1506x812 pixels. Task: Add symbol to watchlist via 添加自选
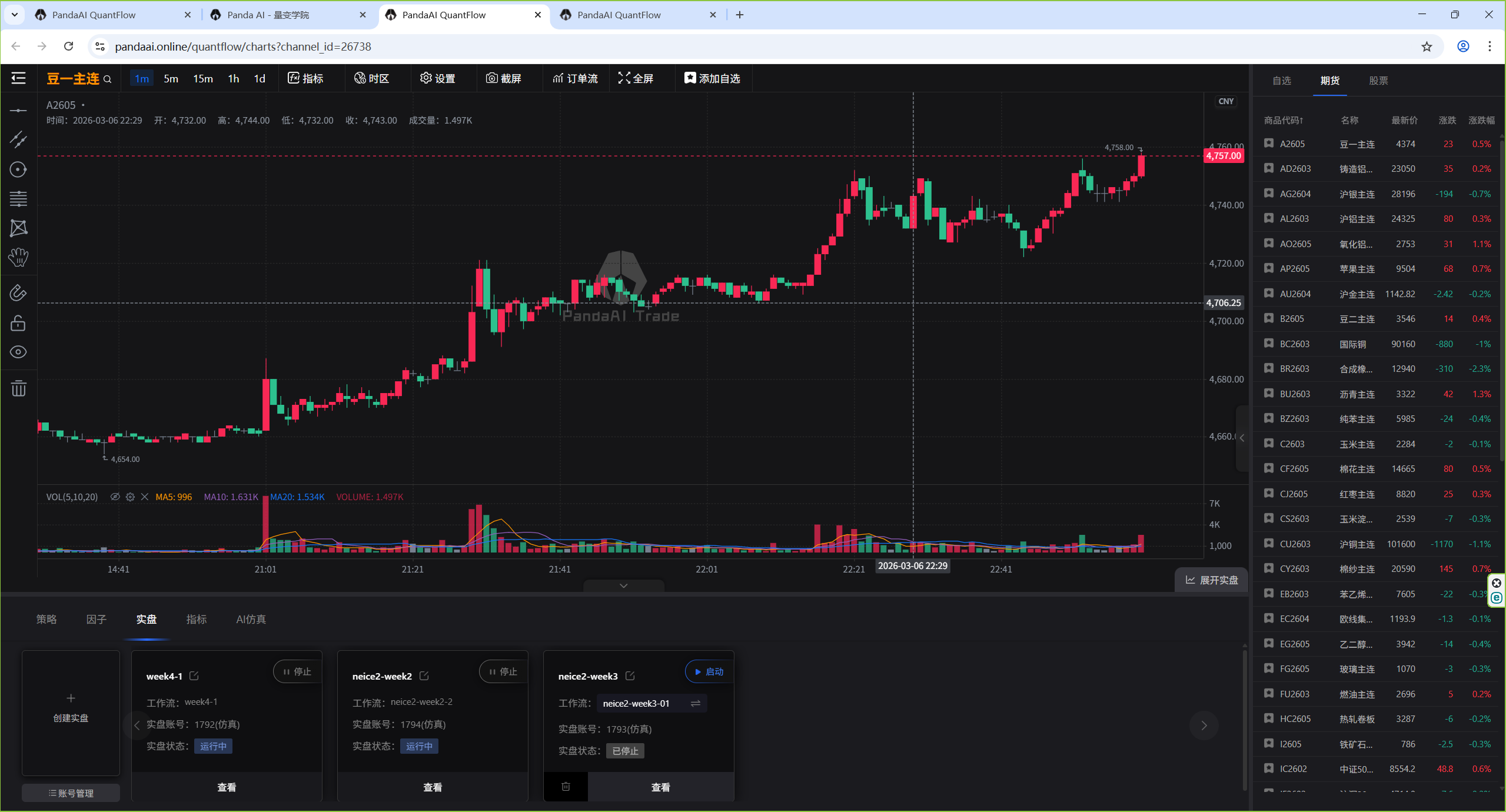pyautogui.click(x=712, y=78)
